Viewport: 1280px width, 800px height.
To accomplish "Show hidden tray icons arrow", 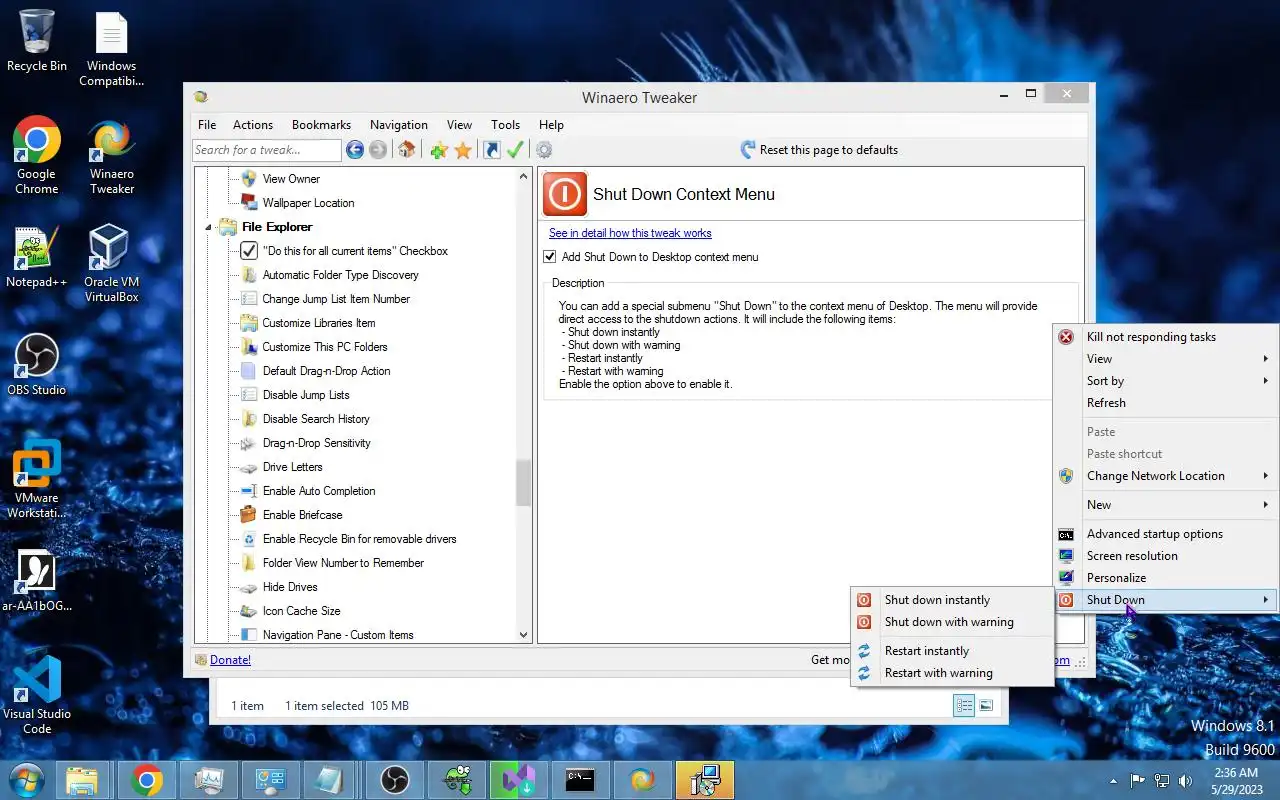I will pyautogui.click(x=1113, y=781).
